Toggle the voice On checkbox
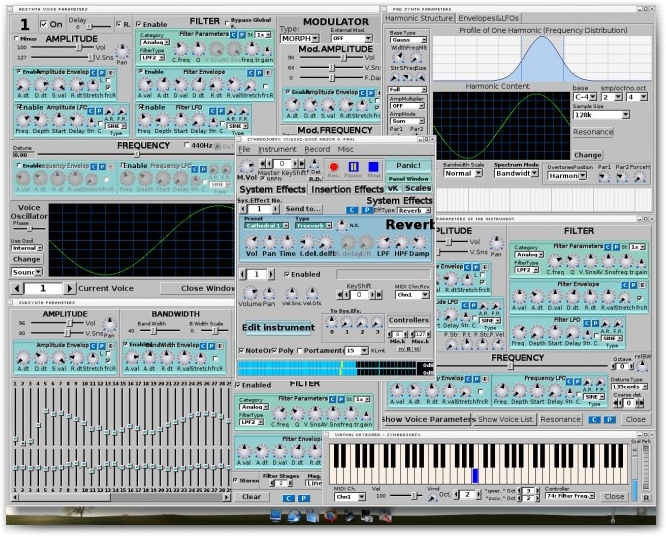The height and width of the screenshot is (536, 666). click(x=43, y=24)
